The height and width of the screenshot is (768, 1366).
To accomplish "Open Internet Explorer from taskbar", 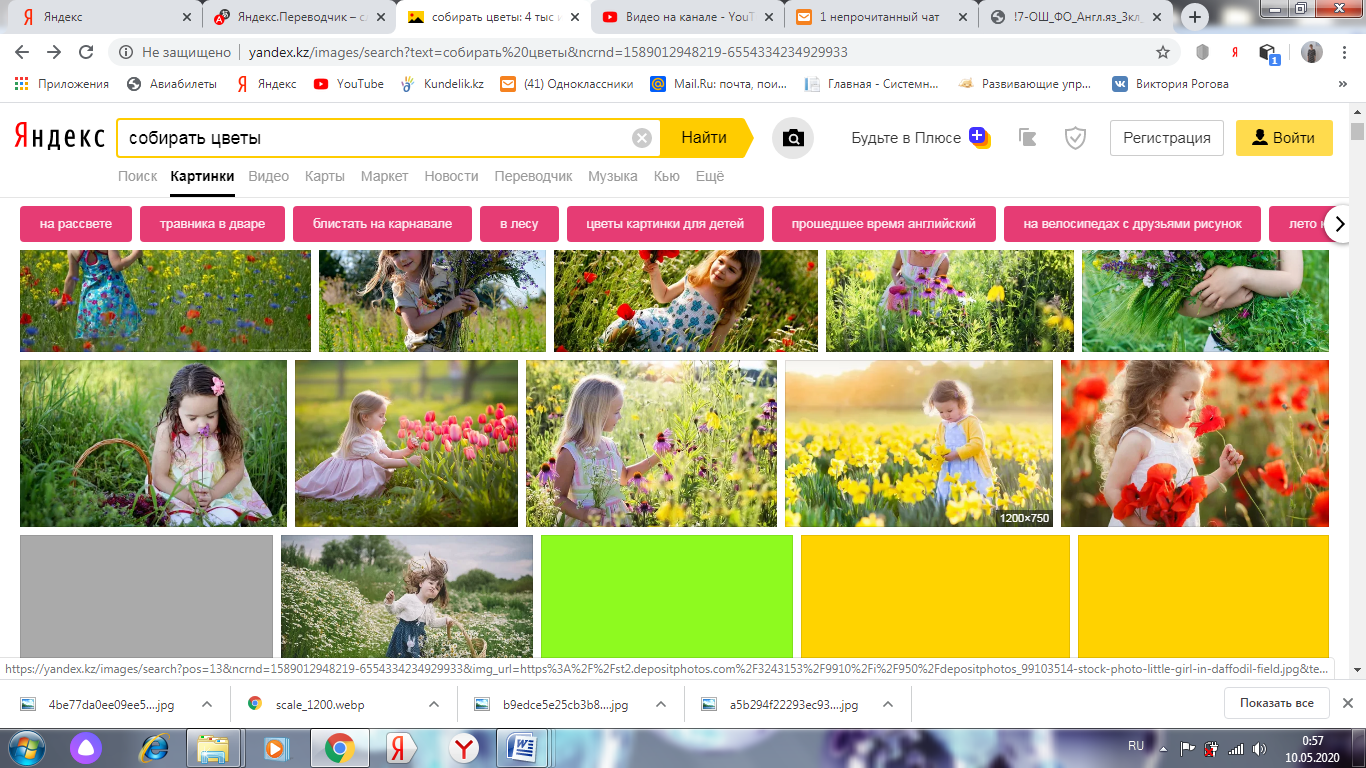I will (x=154, y=748).
